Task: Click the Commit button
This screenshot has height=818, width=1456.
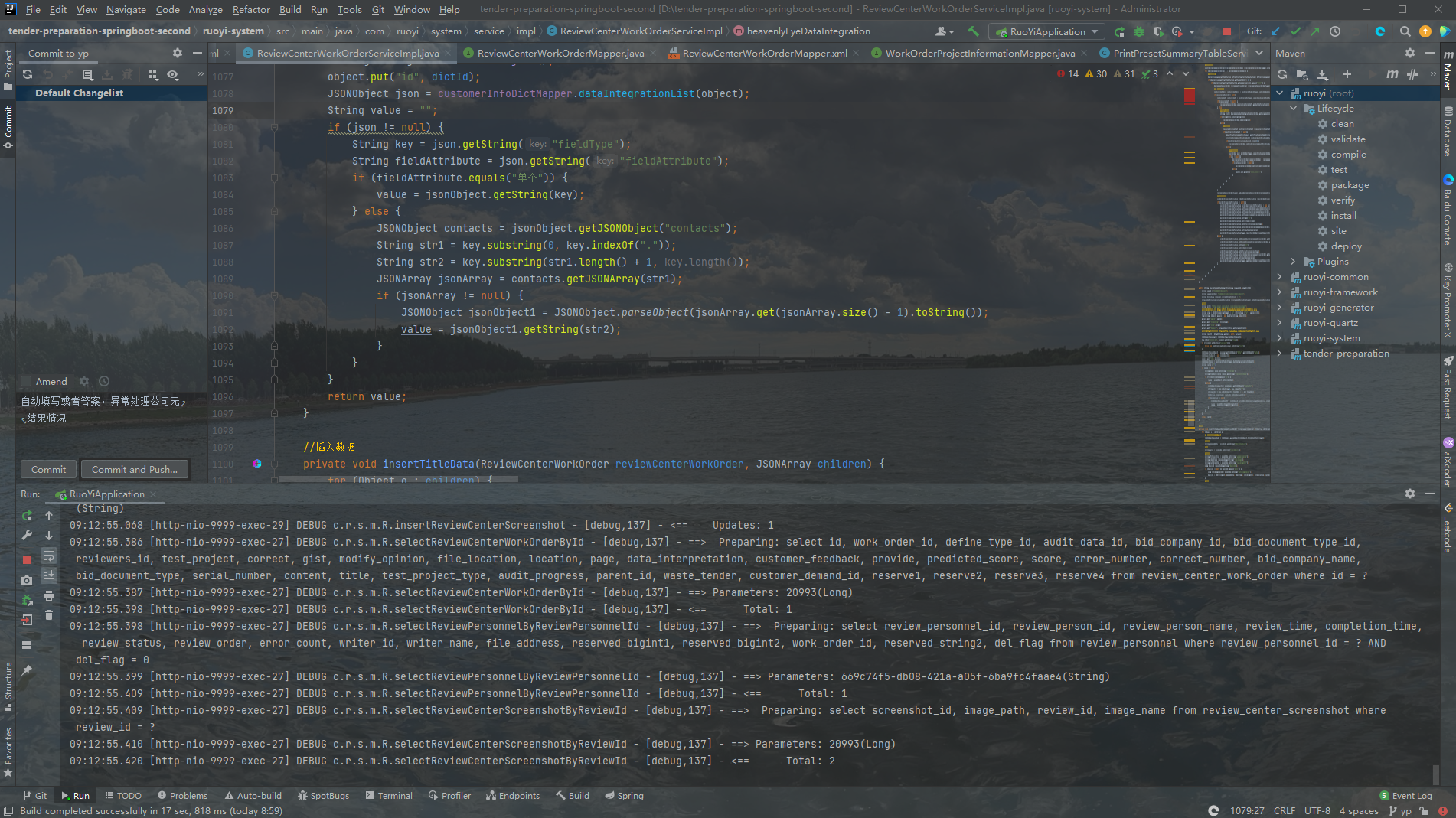Action: 48,469
